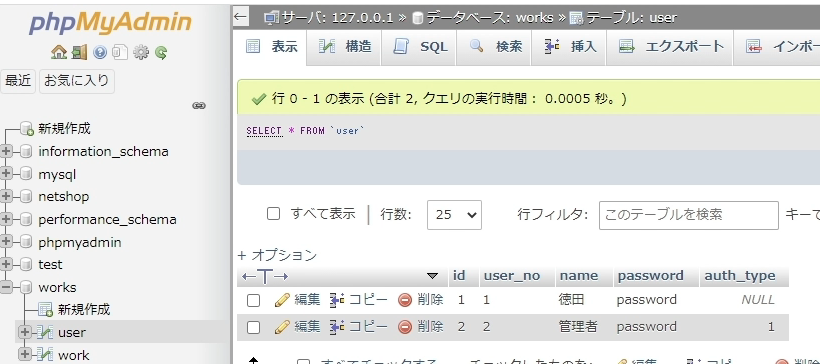
Task: Switch to the 構造 tab
Action: (345, 47)
